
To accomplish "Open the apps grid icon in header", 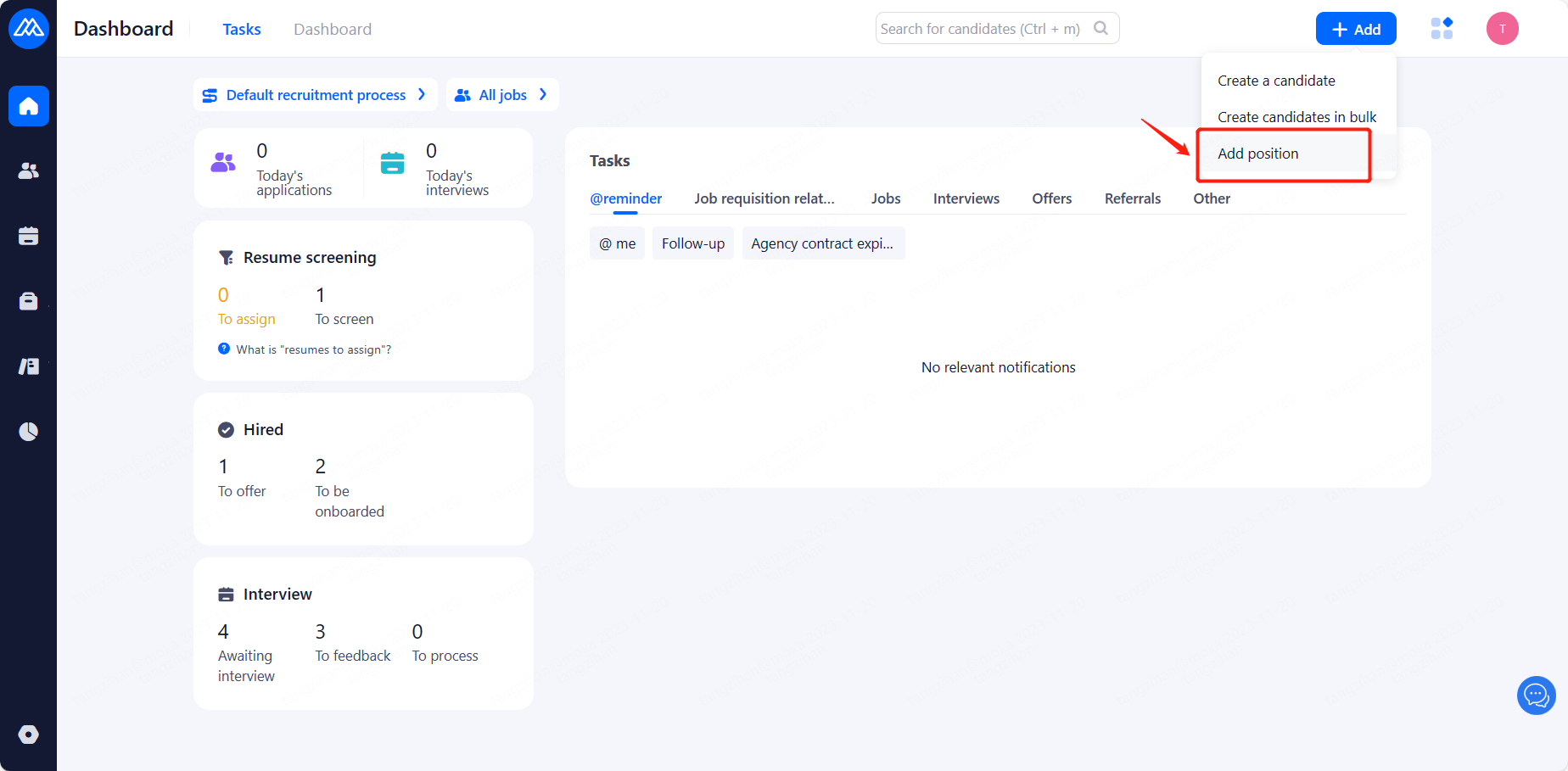I will 1442,29.
